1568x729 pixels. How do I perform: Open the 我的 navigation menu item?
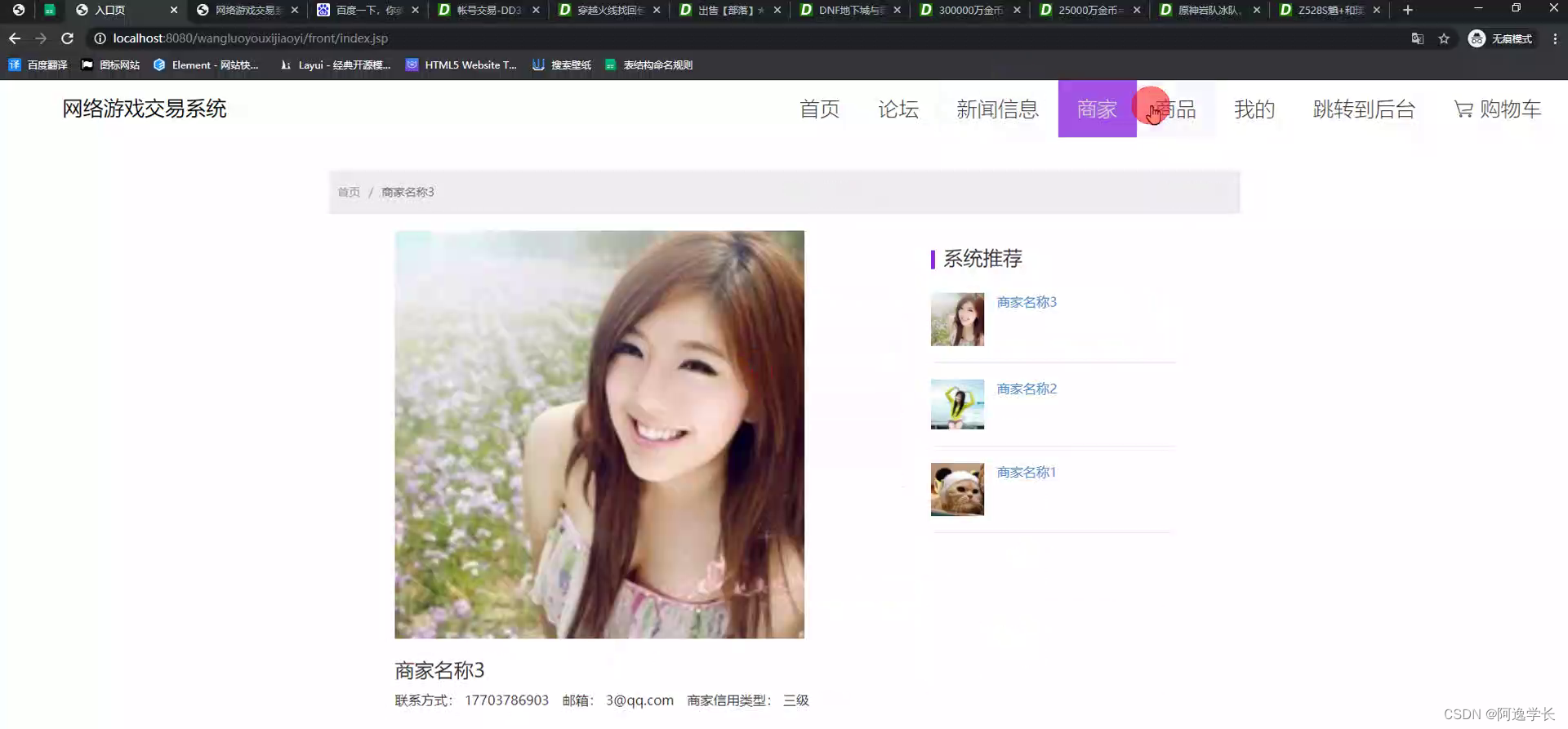click(1254, 109)
